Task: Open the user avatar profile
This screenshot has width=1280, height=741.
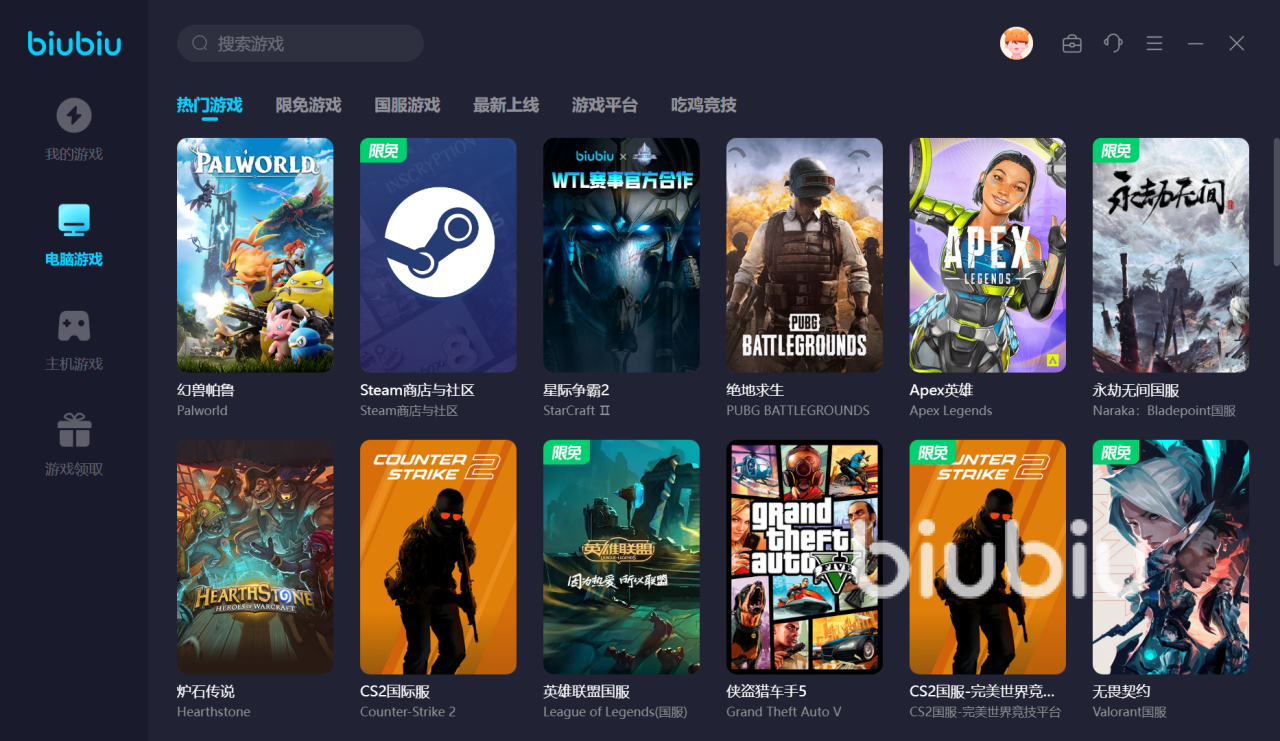Action: (x=1016, y=43)
